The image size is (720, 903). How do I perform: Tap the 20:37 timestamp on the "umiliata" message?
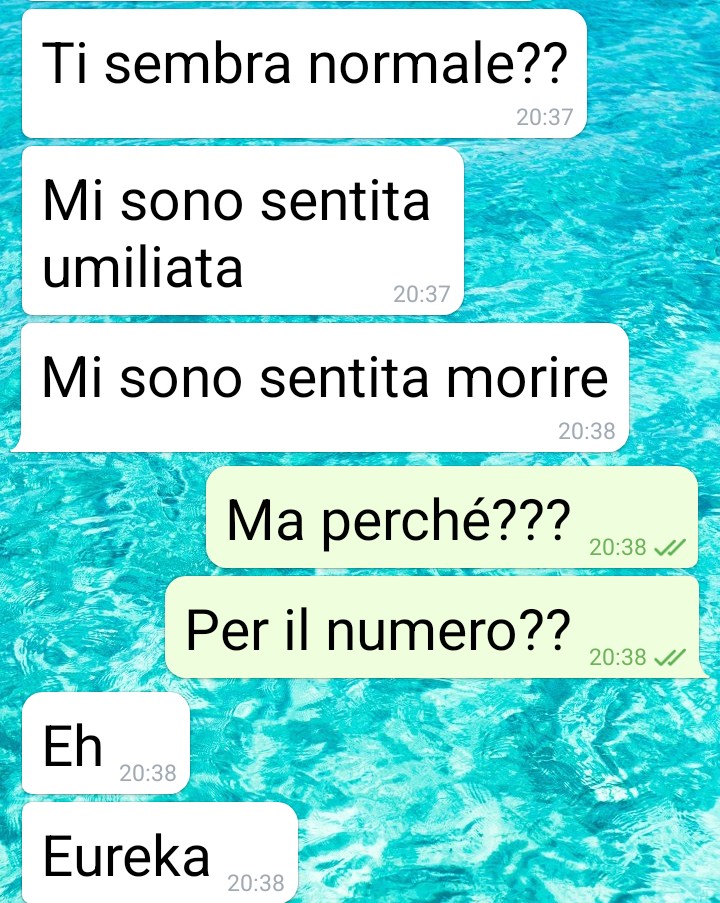(x=422, y=294)
